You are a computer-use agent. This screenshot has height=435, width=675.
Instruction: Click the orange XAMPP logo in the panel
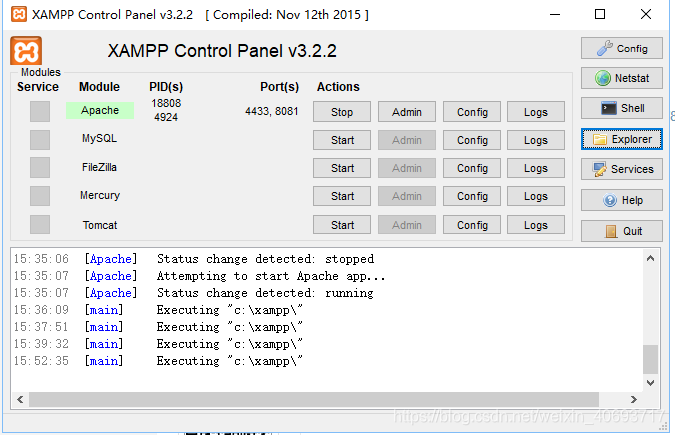coord(26,51)
